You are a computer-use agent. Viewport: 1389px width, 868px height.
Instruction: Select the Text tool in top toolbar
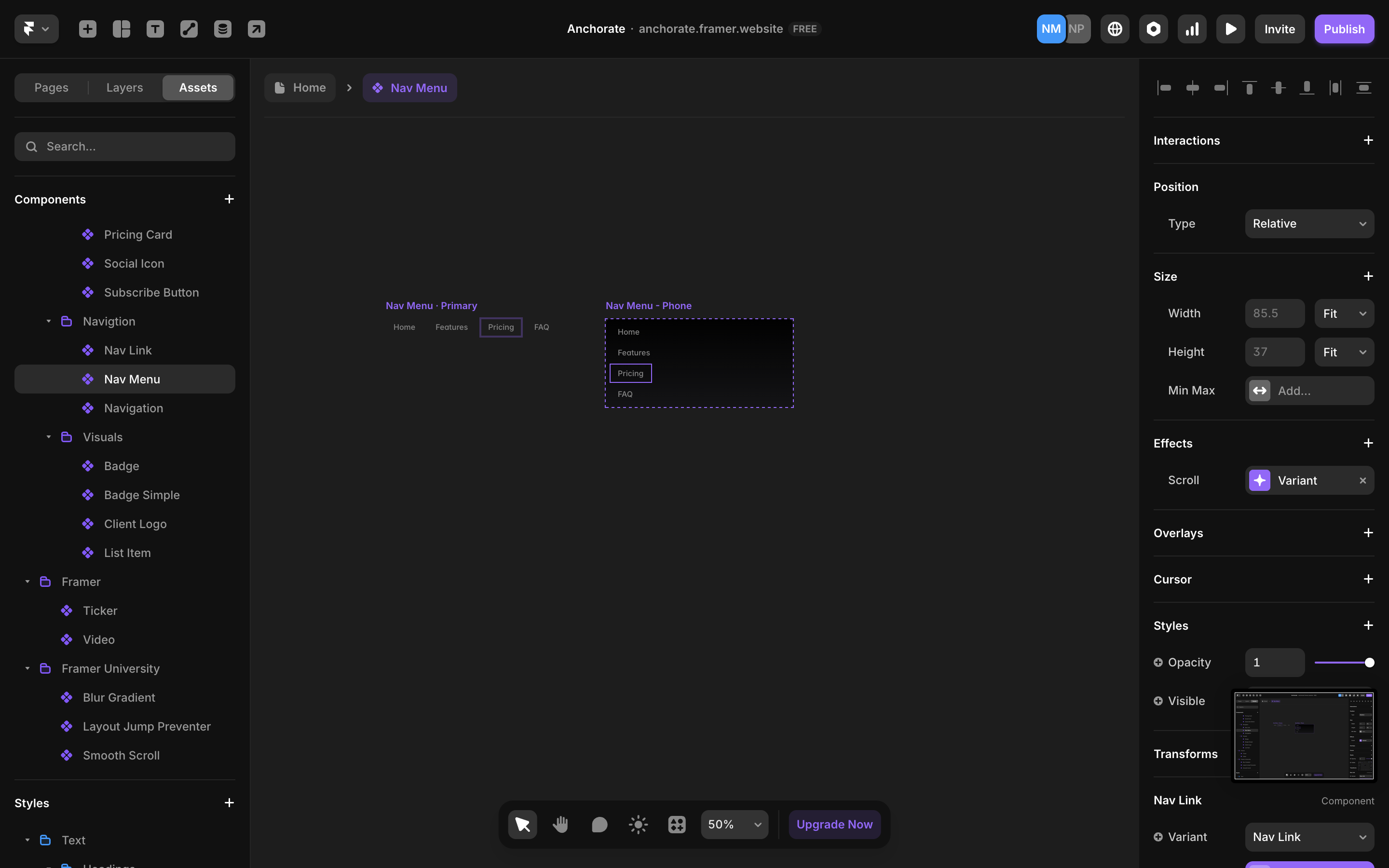155,29
